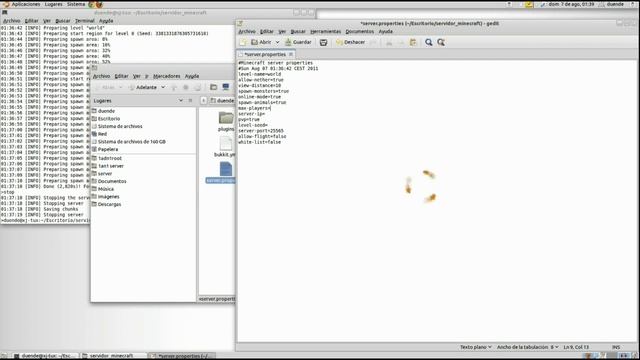640x360 pixels.
Task: Open Papelera in the sidebar
Action: point(108,149)
